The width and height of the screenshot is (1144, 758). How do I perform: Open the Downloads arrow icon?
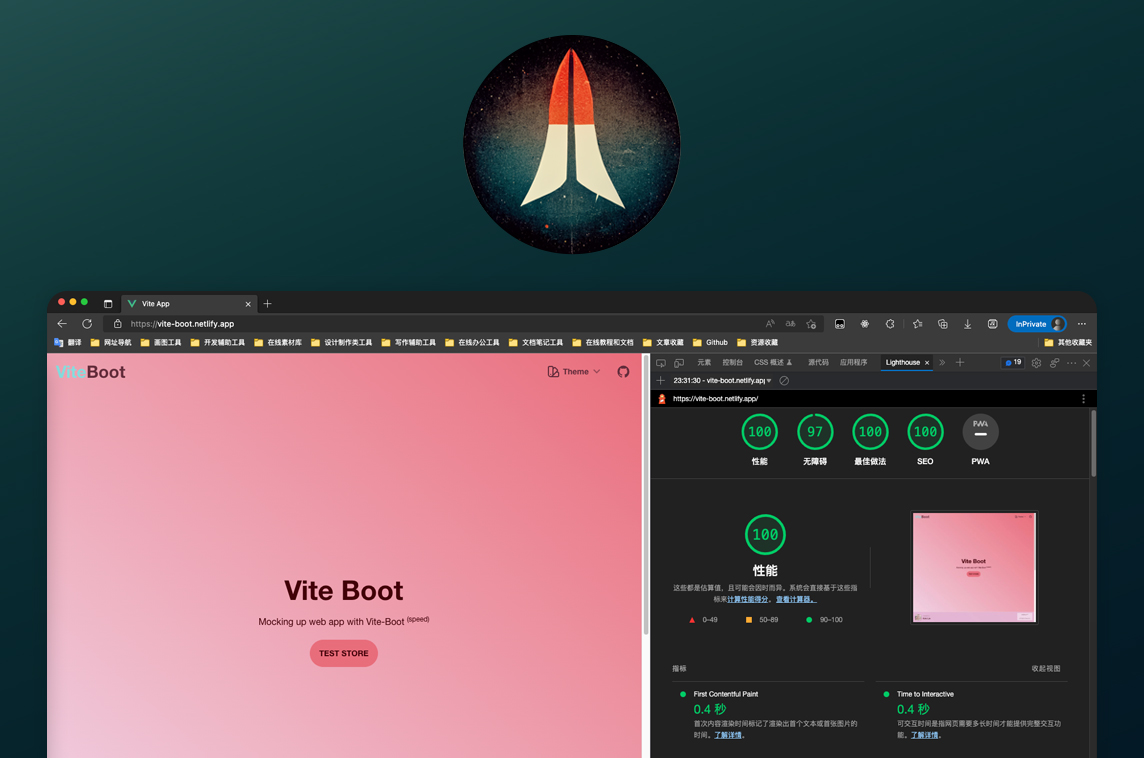(967, 324)
